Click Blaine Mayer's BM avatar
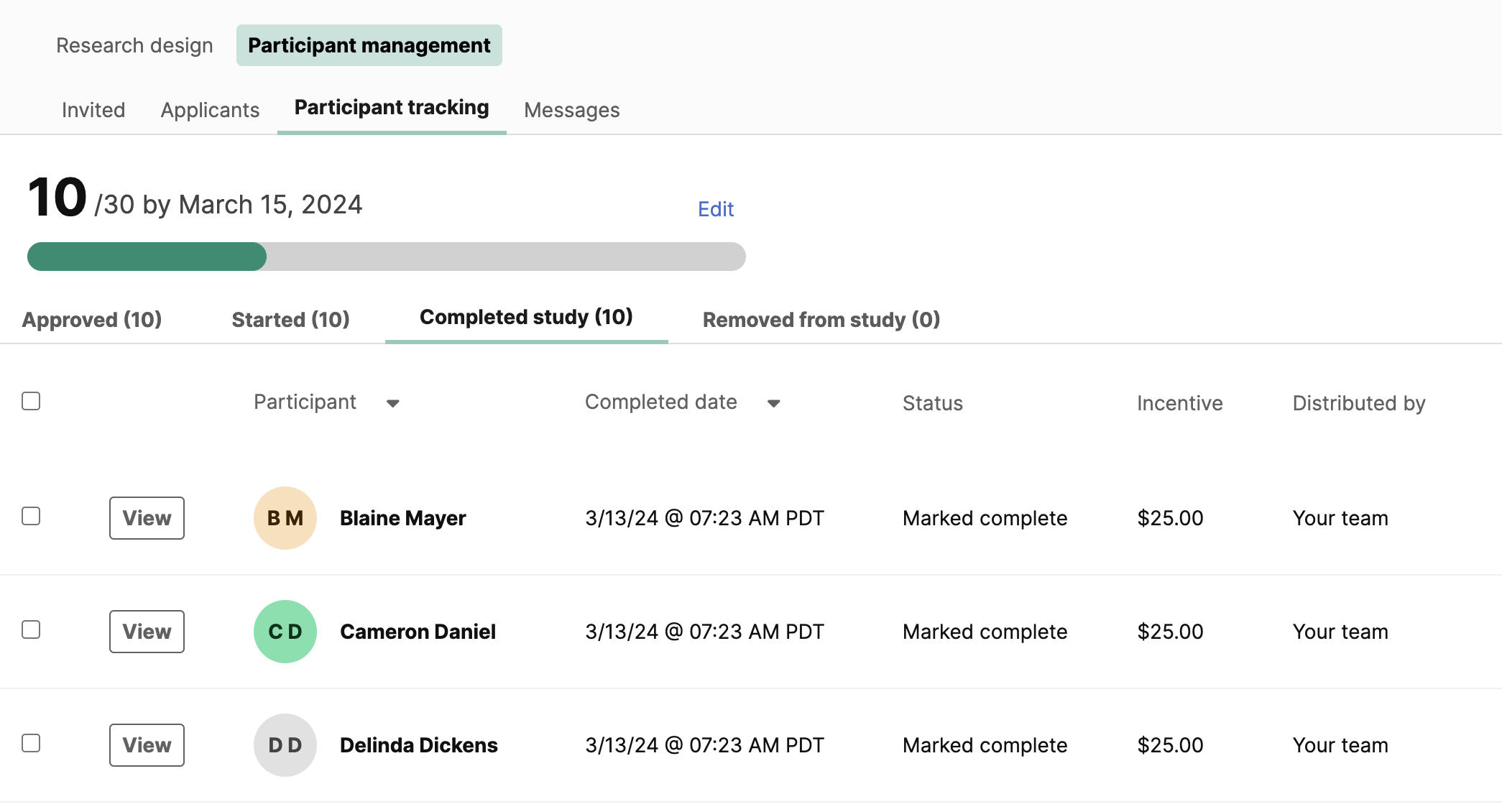Viewport: 1502px width, 812px height. pyautogui.click(x=285, y=518)
